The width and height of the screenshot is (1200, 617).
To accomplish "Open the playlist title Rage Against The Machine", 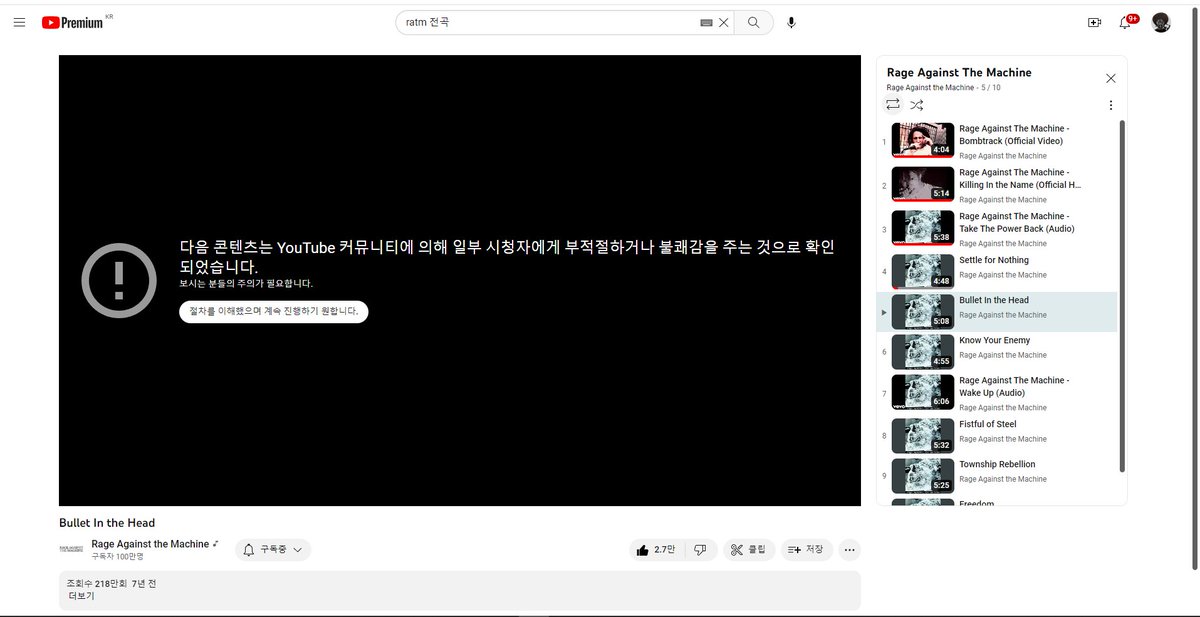I will pos(959,73).
